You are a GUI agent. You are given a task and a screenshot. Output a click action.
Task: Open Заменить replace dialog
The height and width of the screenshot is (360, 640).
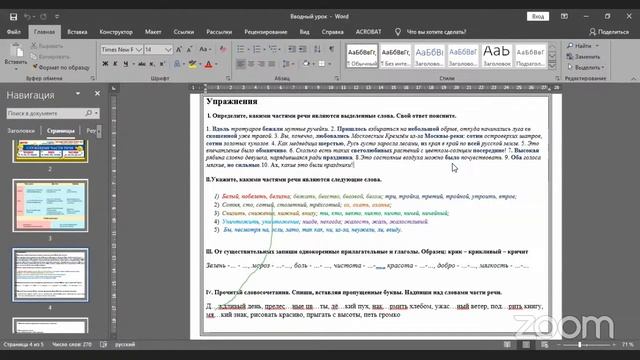click(x=584, y=57)
